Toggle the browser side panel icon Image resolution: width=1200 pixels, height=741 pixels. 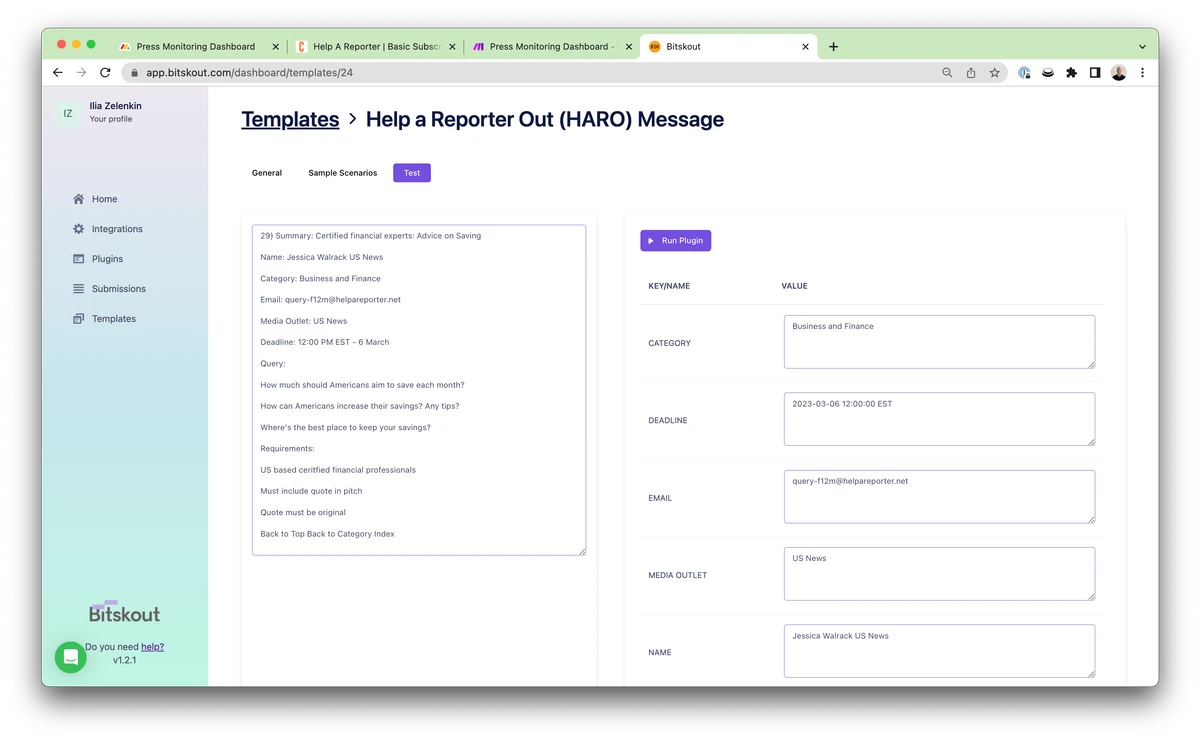tap(1095, 73)
